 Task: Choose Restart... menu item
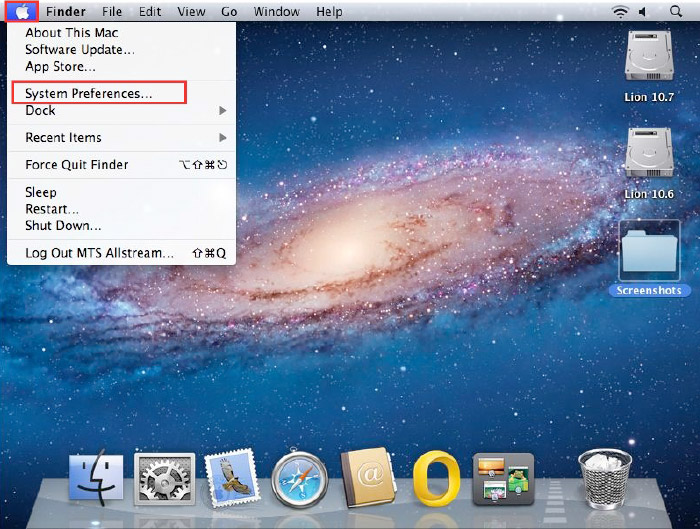click(121, 209)
